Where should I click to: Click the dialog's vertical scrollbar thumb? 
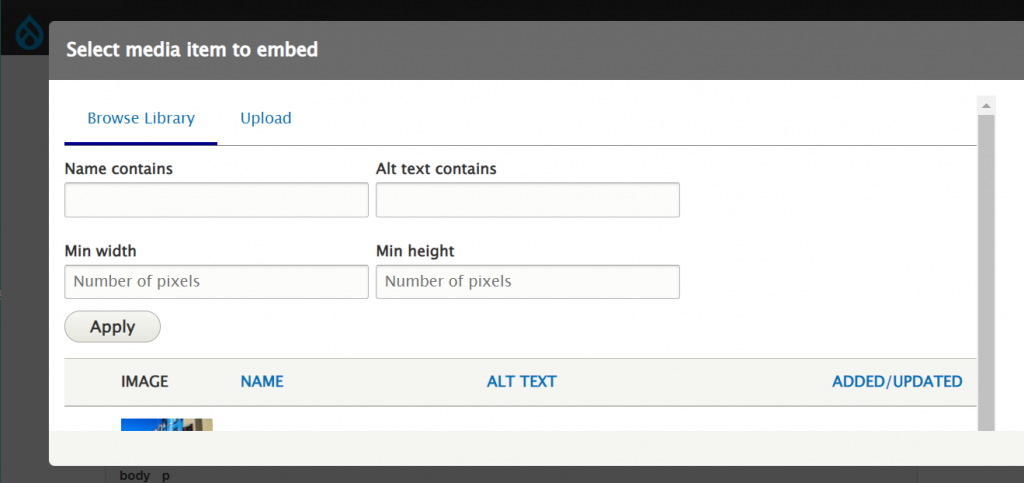(x=986, y=270)
